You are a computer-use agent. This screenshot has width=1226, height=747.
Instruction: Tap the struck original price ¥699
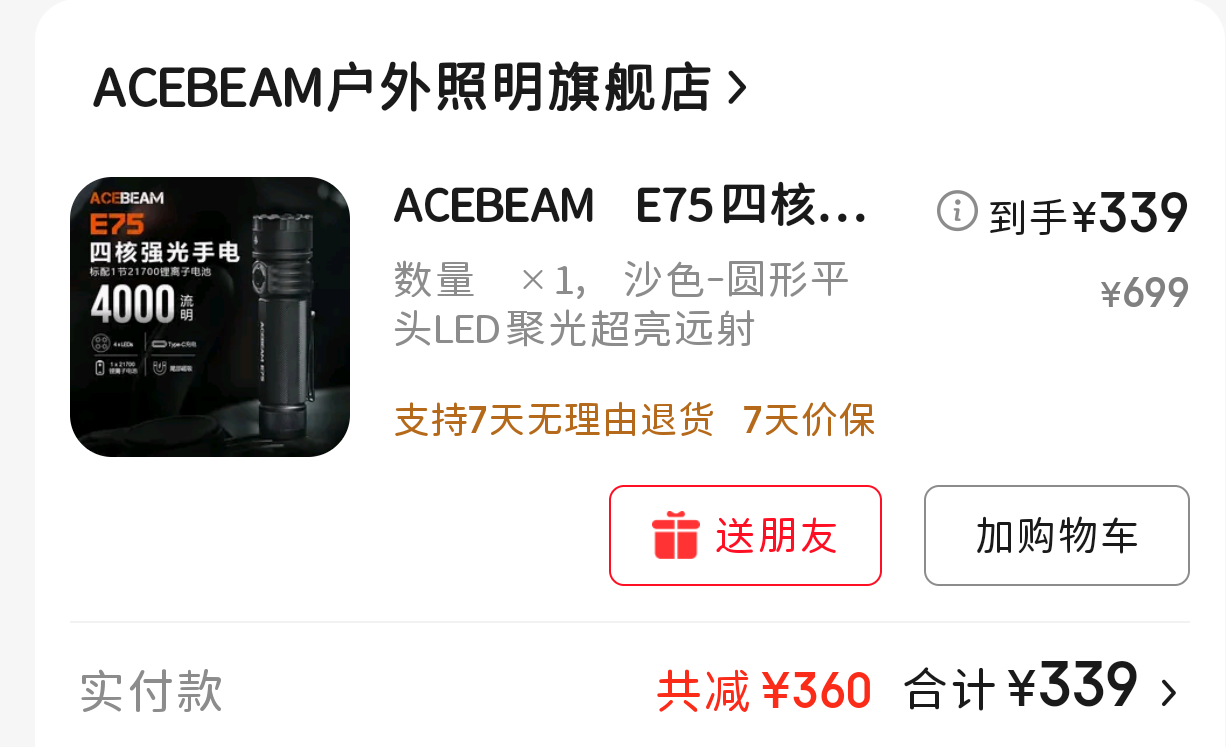coord(1144,293)
